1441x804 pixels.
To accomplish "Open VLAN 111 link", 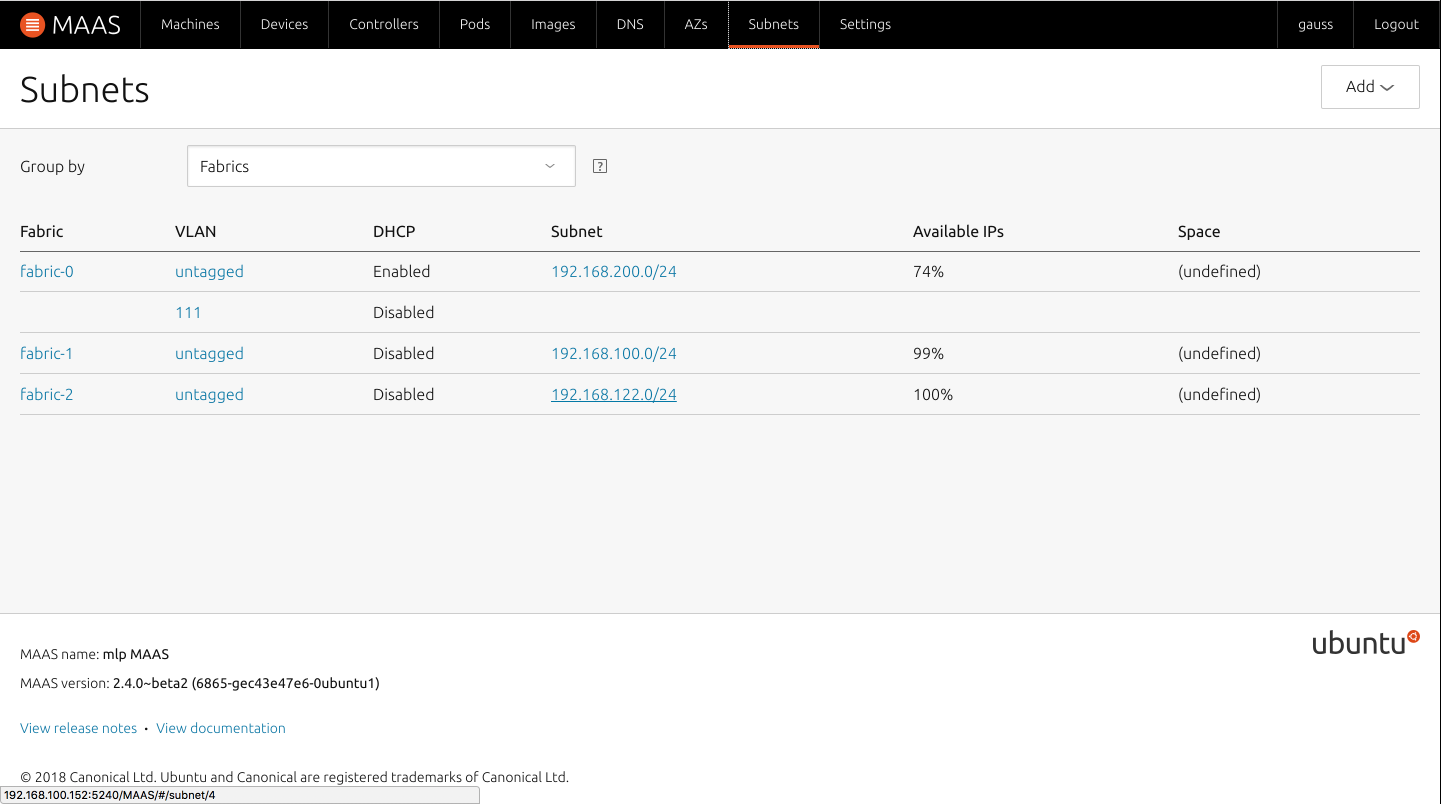I will point(188,312).
